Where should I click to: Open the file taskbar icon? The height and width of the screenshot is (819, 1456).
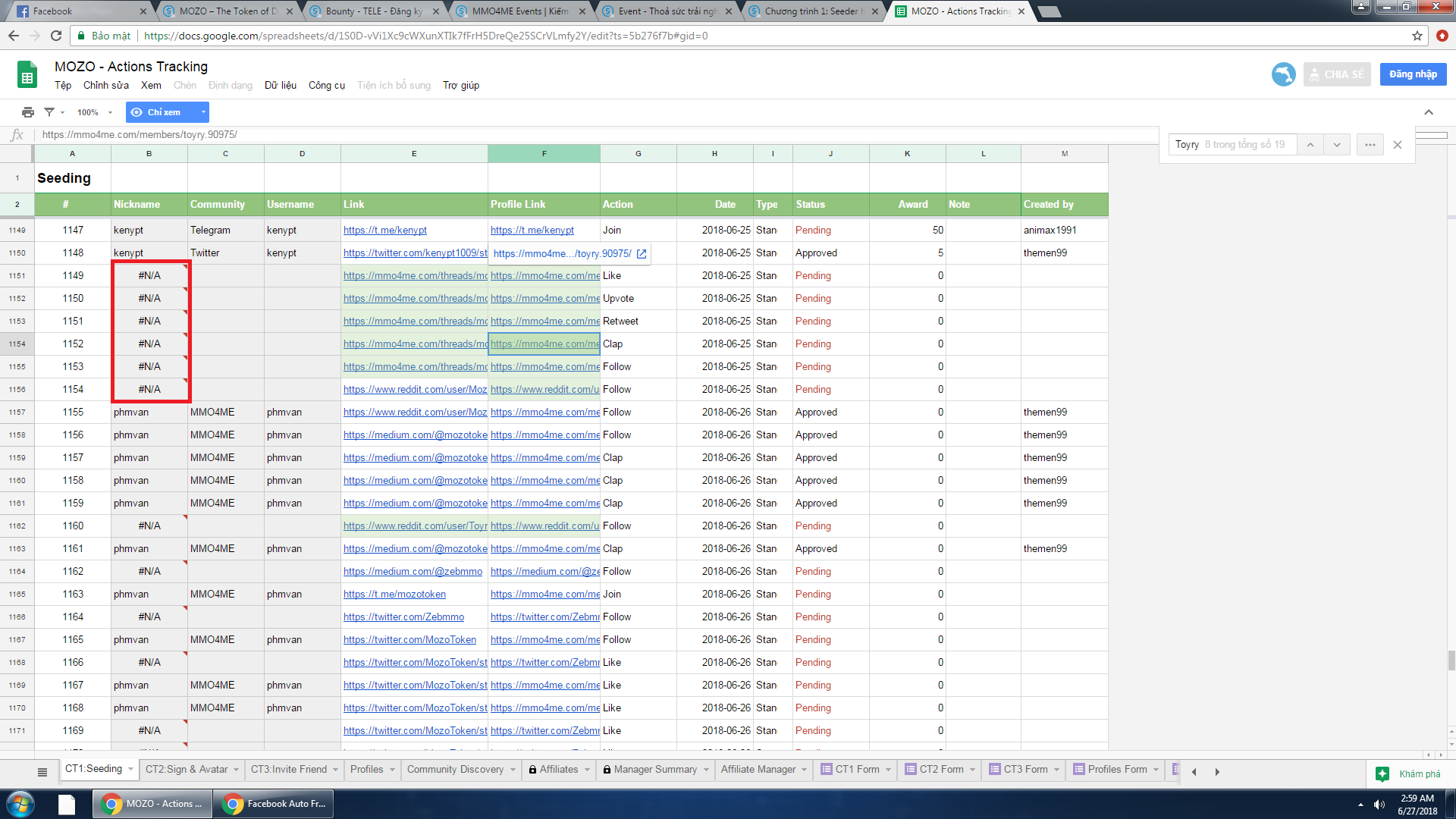(x=67, y=804)
